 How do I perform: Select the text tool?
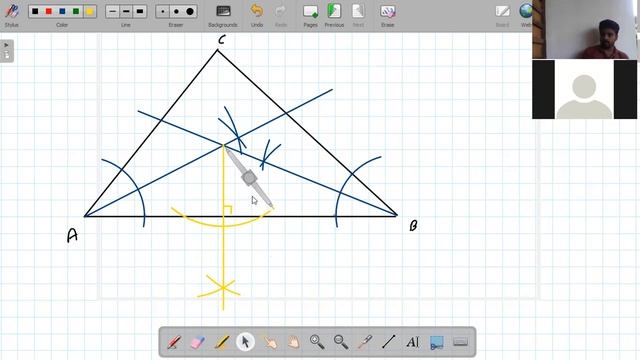point(412,342)
